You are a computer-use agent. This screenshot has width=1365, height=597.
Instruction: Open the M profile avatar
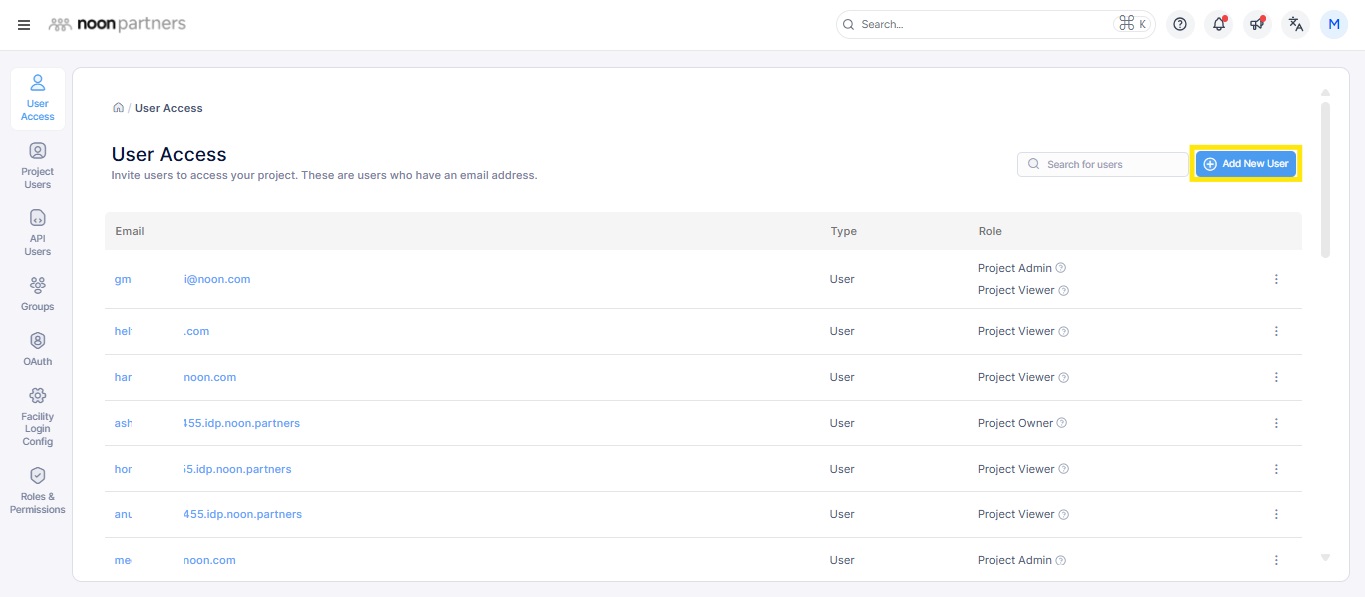coord(1334,25)
